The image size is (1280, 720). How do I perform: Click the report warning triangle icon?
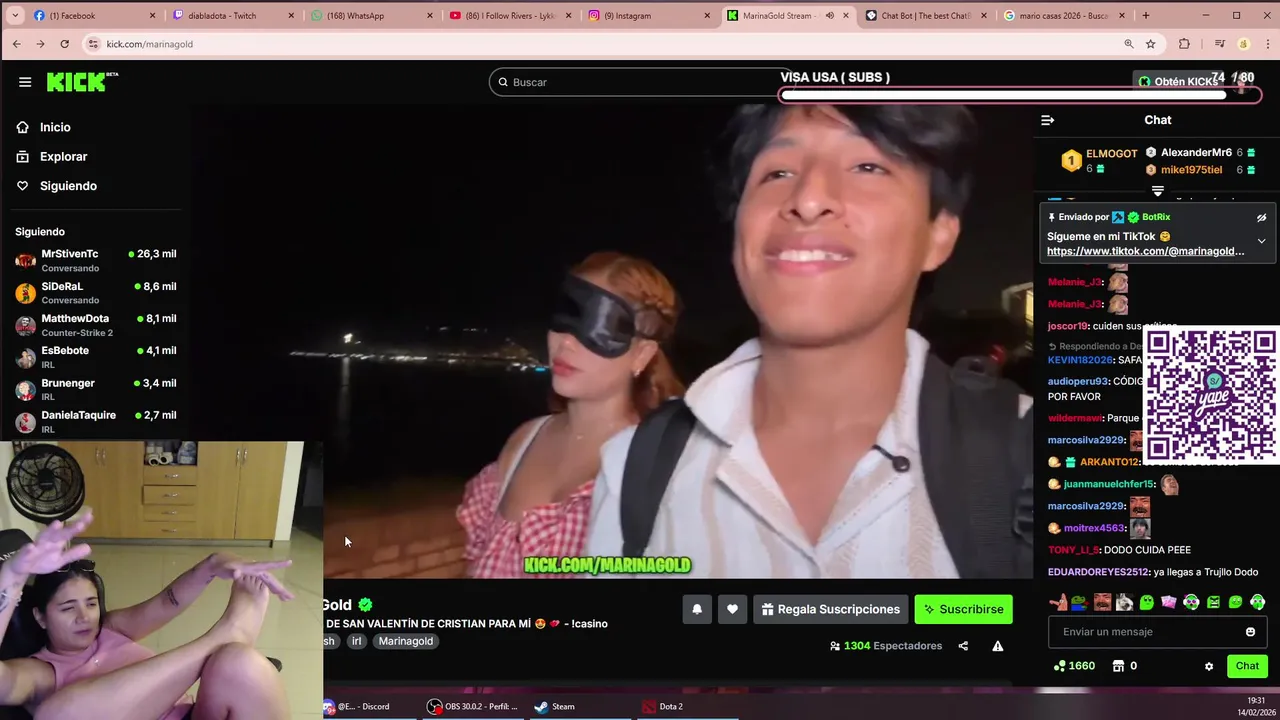997,646
